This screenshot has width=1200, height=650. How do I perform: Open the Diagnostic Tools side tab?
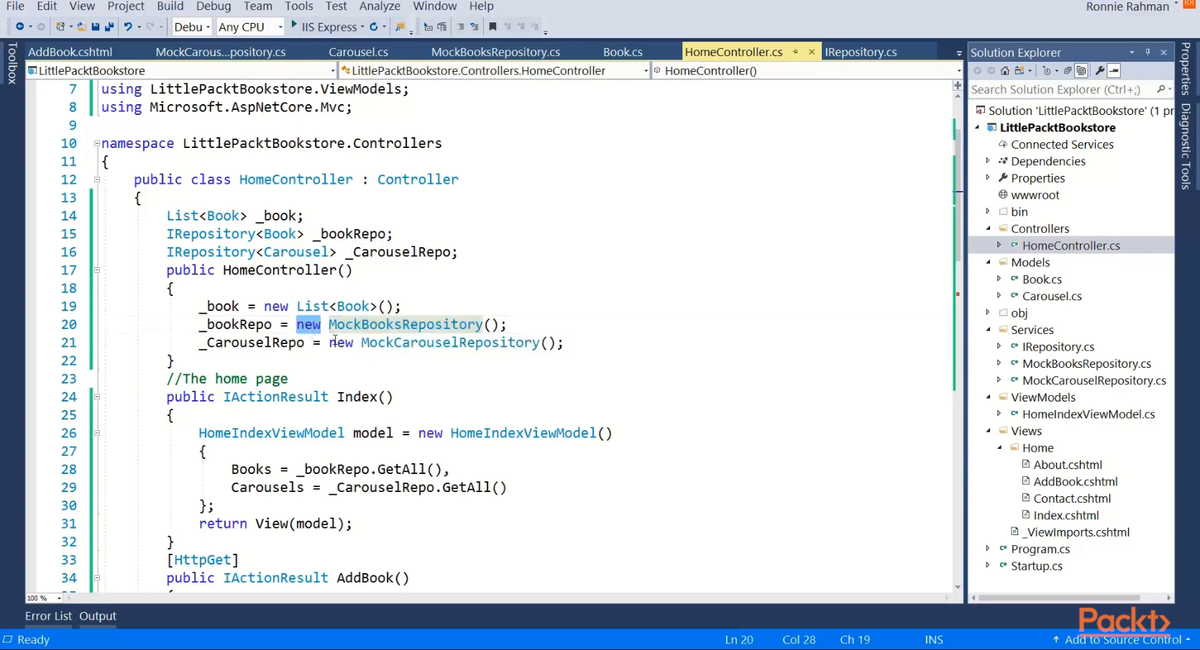[x=1186, y=146]
